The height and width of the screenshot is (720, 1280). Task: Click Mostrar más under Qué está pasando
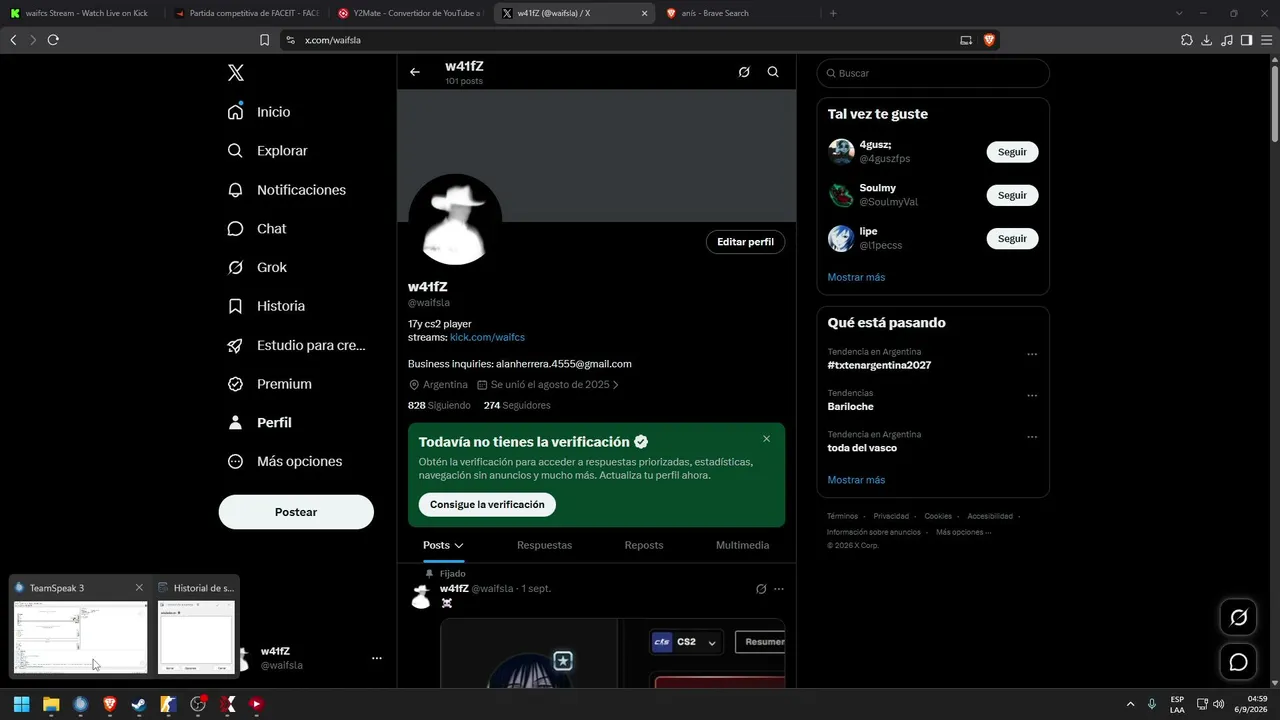856,480
